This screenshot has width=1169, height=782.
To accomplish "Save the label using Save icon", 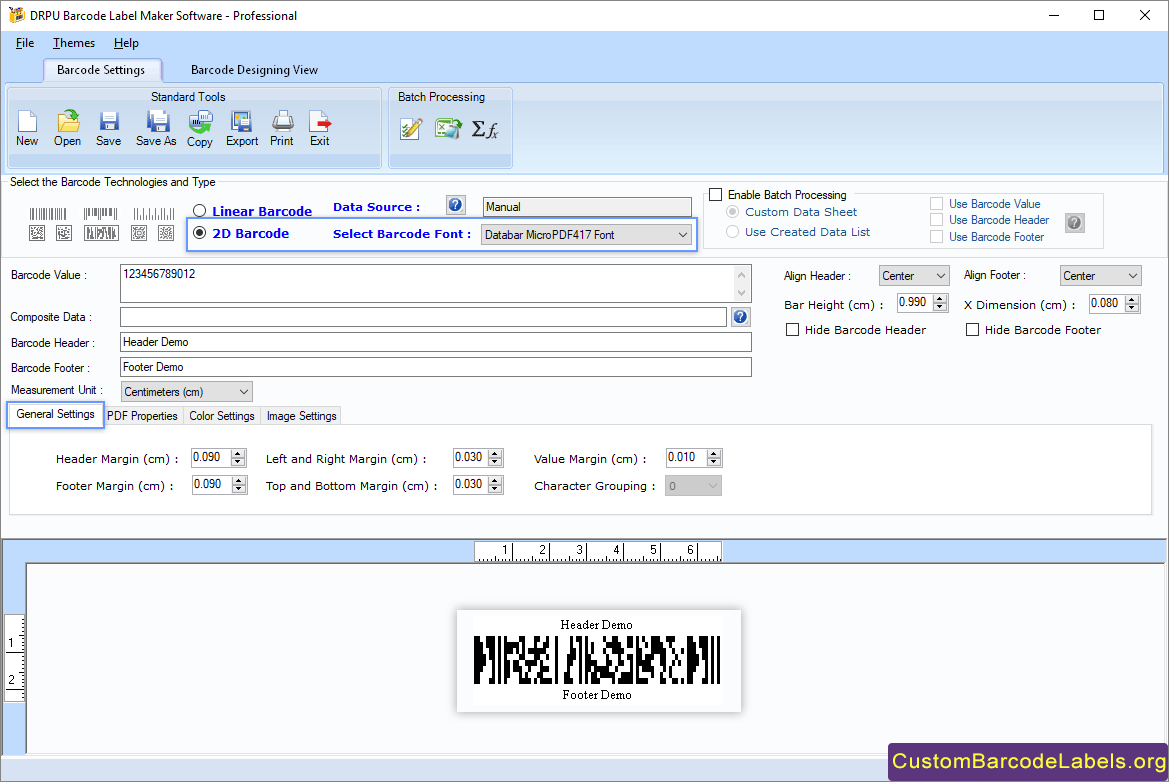I will 108,128.
